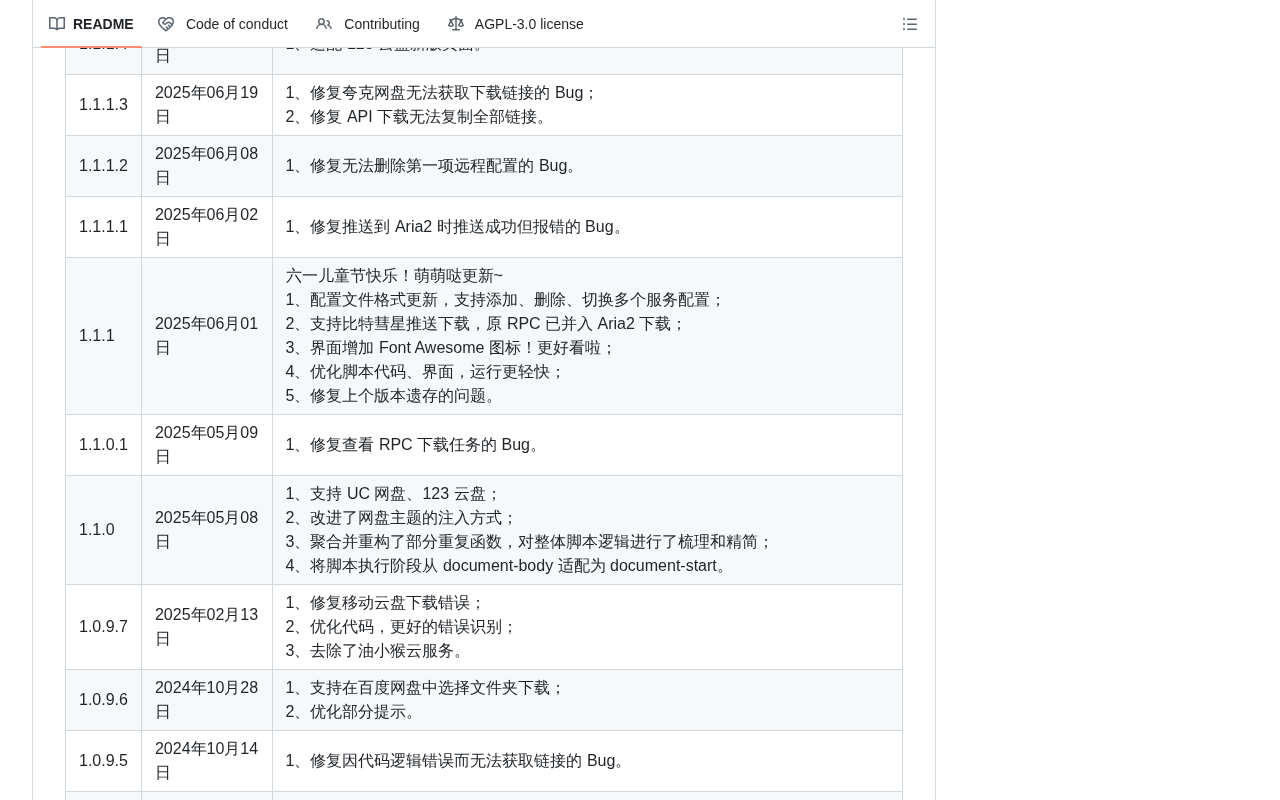Select version cell 1.1.0

104,530
